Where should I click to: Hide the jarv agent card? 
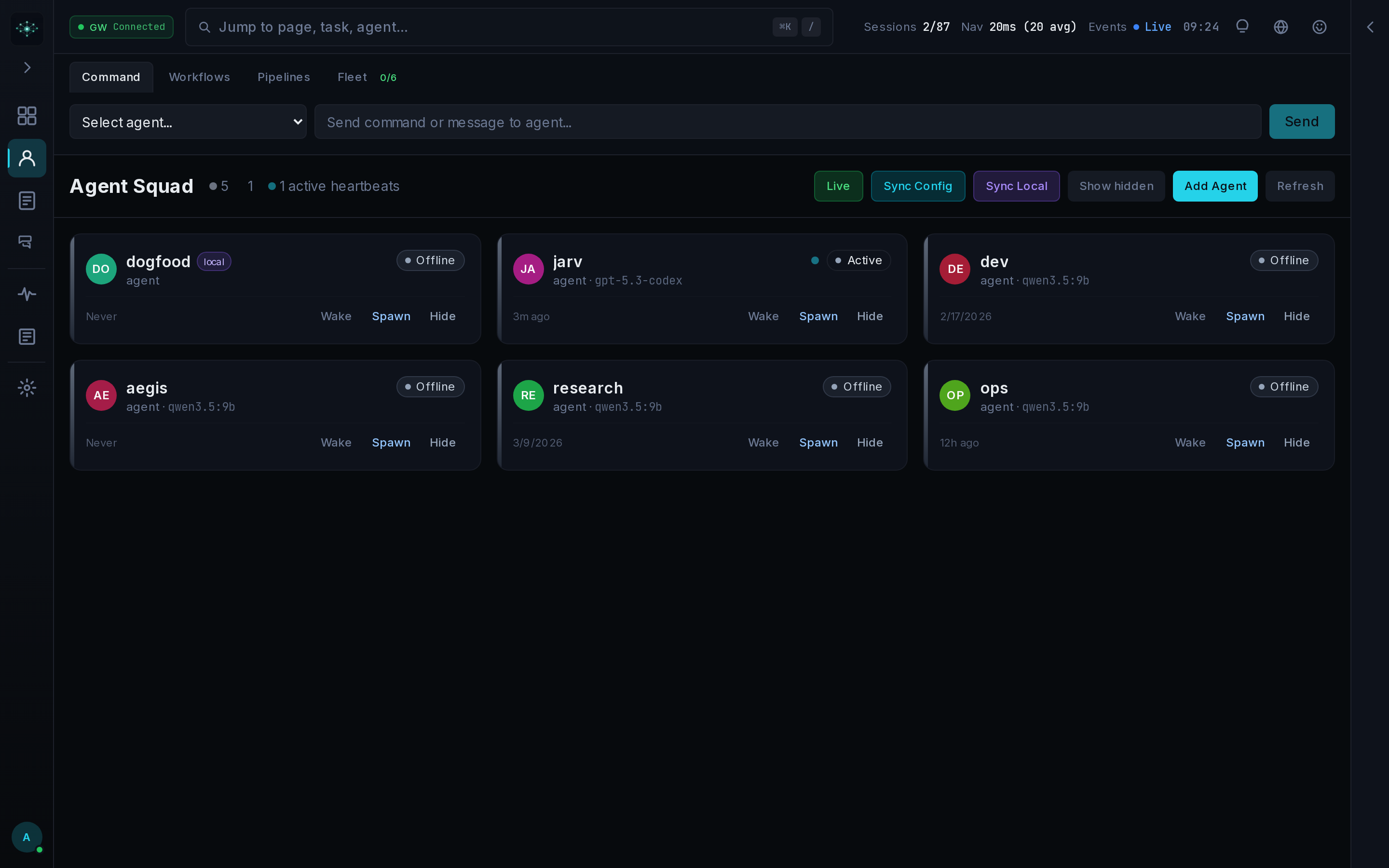869,316
